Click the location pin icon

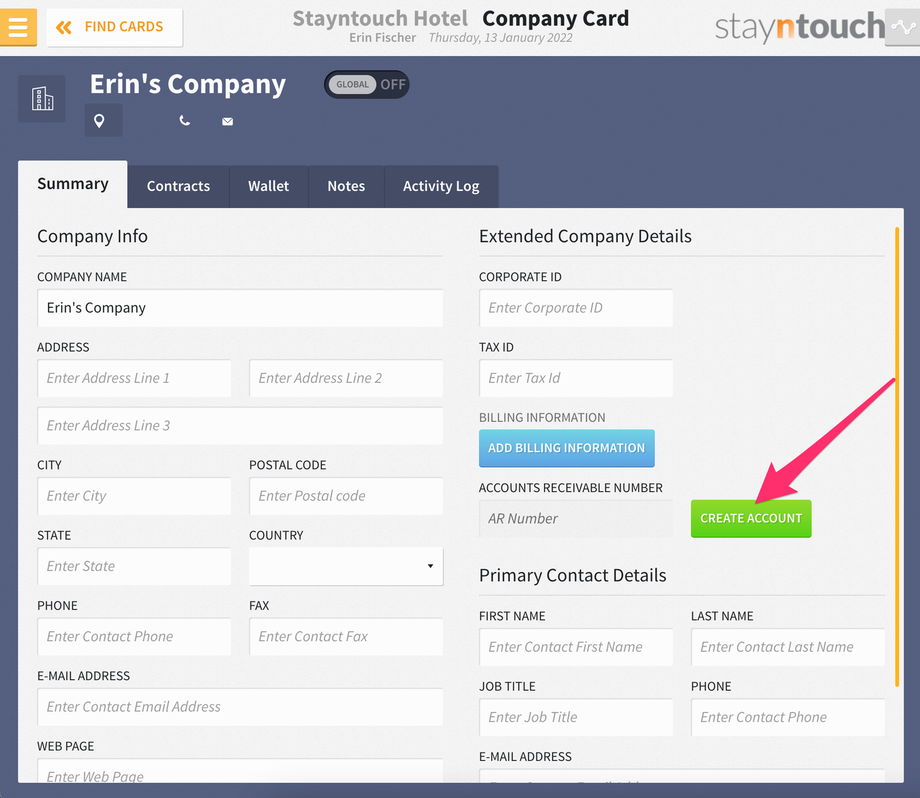click(99, 121)
